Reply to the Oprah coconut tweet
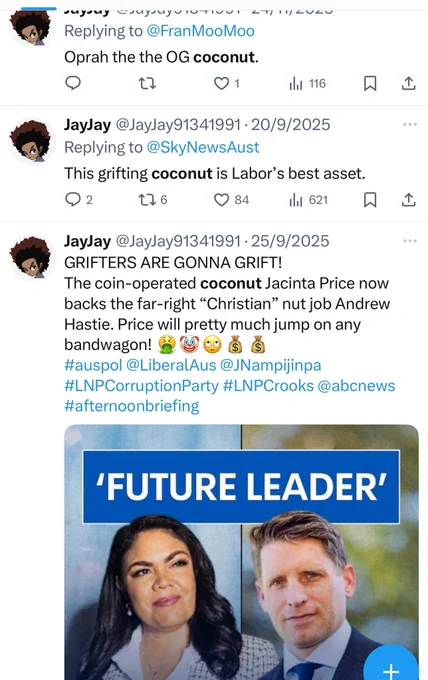 click(x=73, y=82)
